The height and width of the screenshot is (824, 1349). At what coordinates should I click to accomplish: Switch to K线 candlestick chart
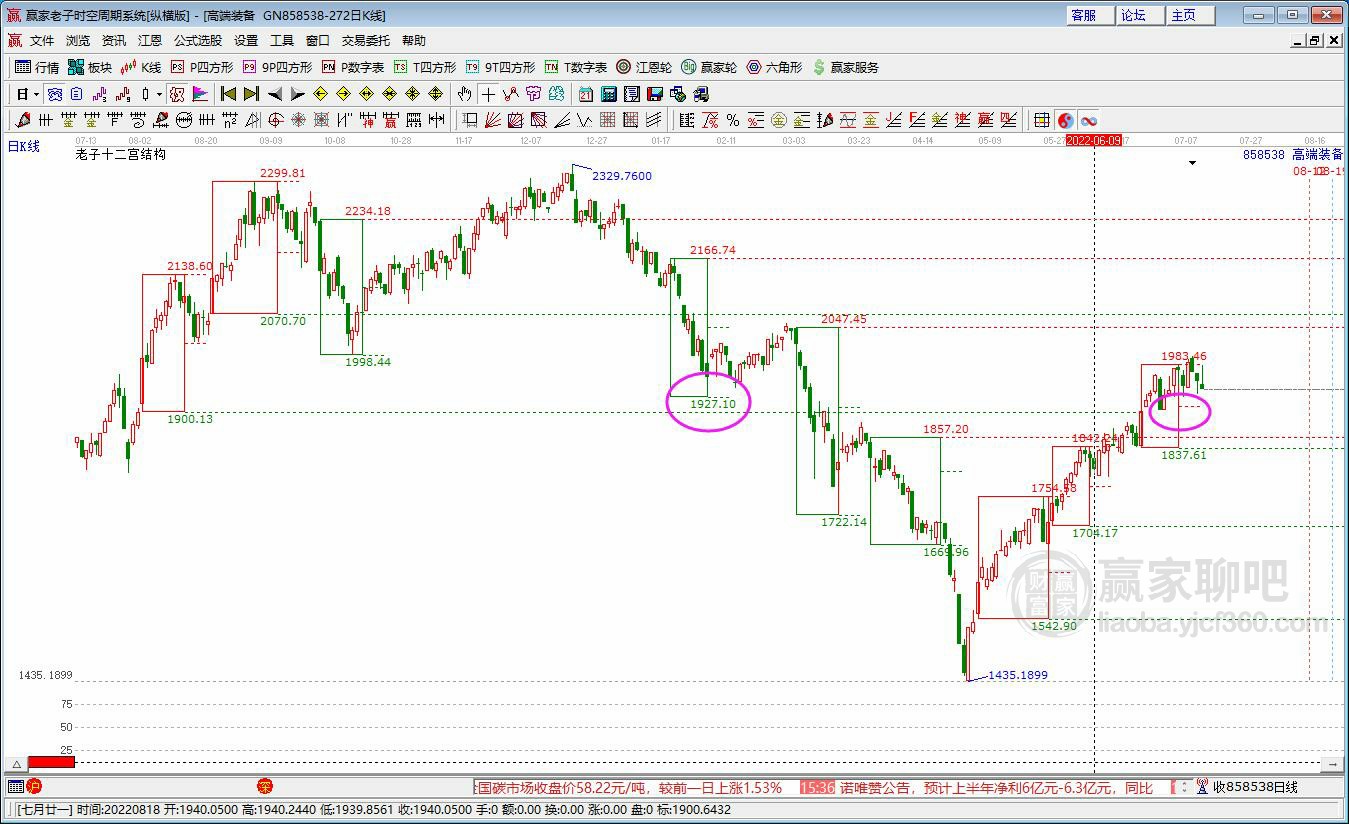click(141, 67)
